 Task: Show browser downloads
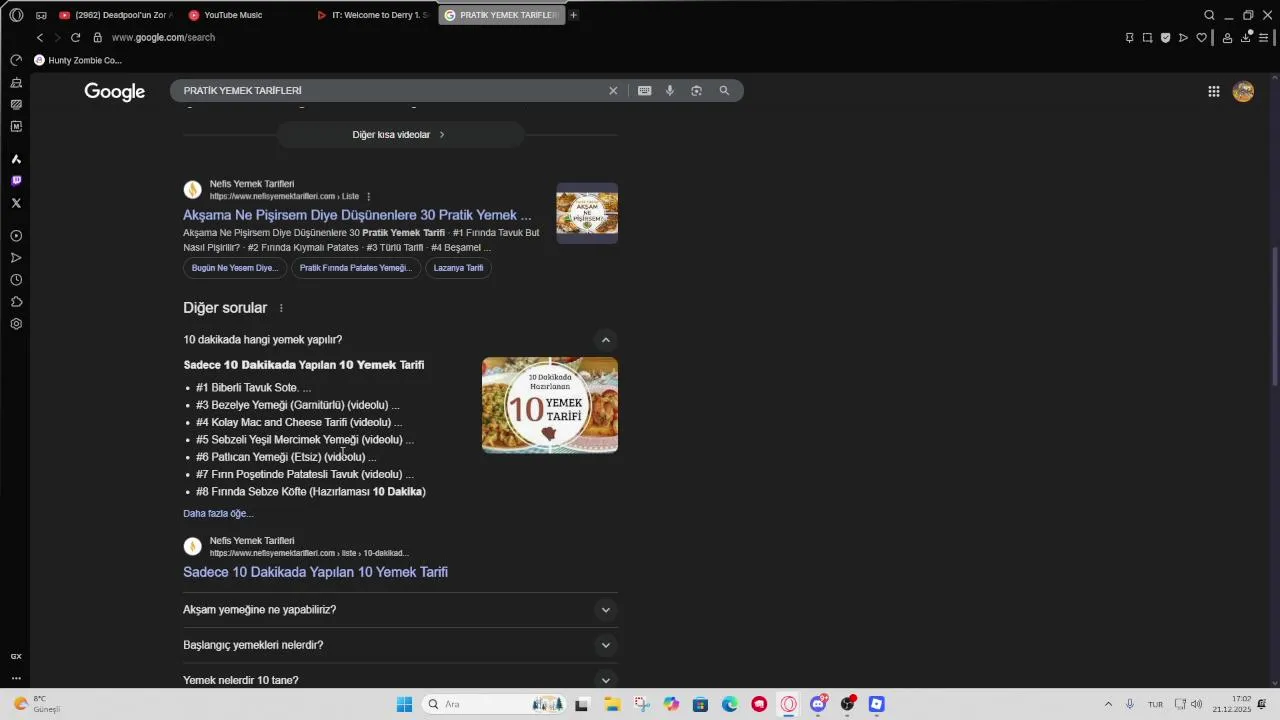click(x=1245, y=38)
